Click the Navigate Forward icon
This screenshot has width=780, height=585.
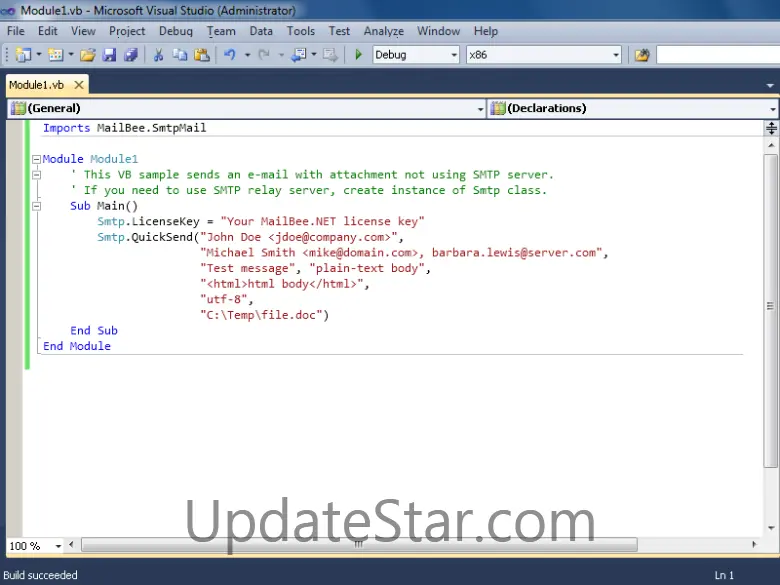click(x=330, y=55)
